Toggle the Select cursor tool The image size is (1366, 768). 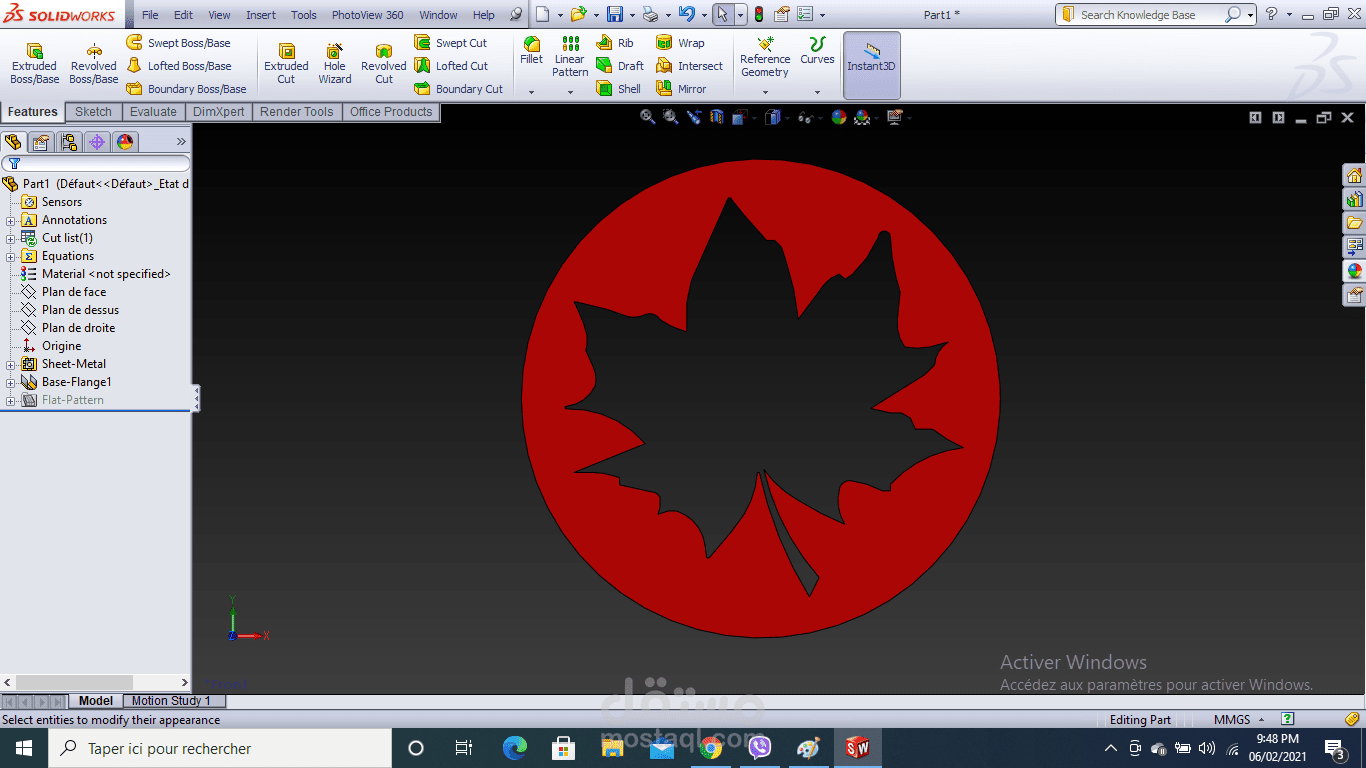[722, 15]
